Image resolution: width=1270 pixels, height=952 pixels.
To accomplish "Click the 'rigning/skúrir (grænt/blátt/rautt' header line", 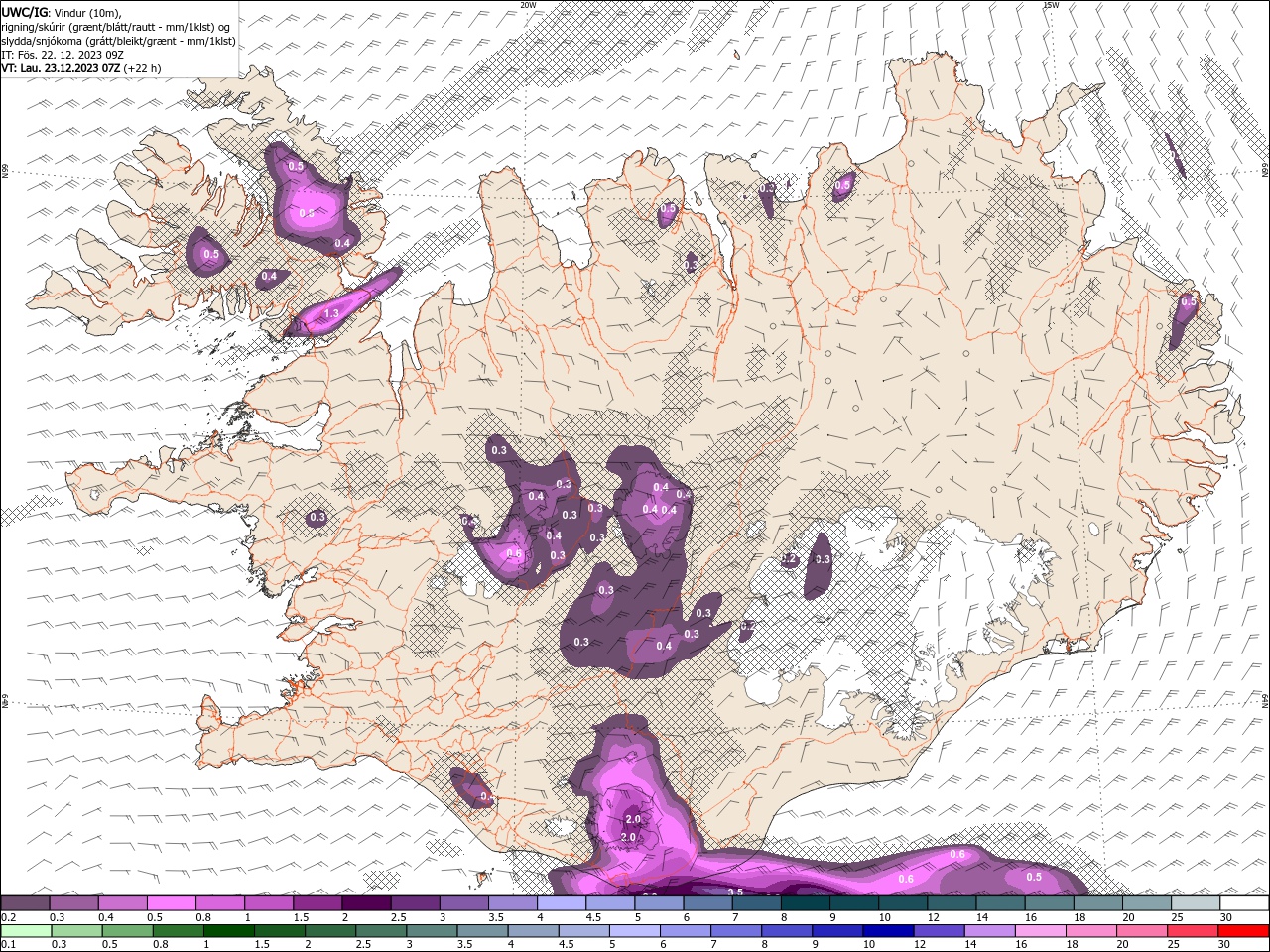I will tap(117, 27).
